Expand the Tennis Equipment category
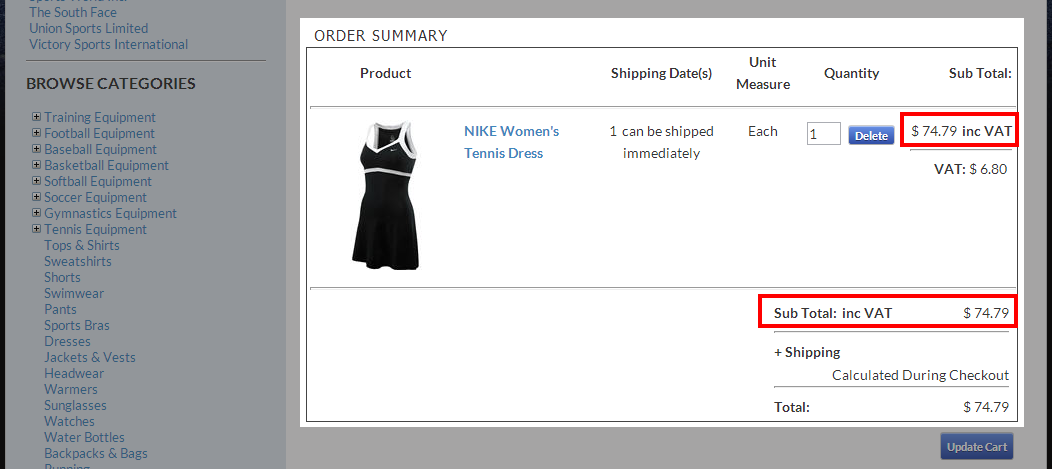This screenshot has width=1052, height=469. click(x=36, y=229)
